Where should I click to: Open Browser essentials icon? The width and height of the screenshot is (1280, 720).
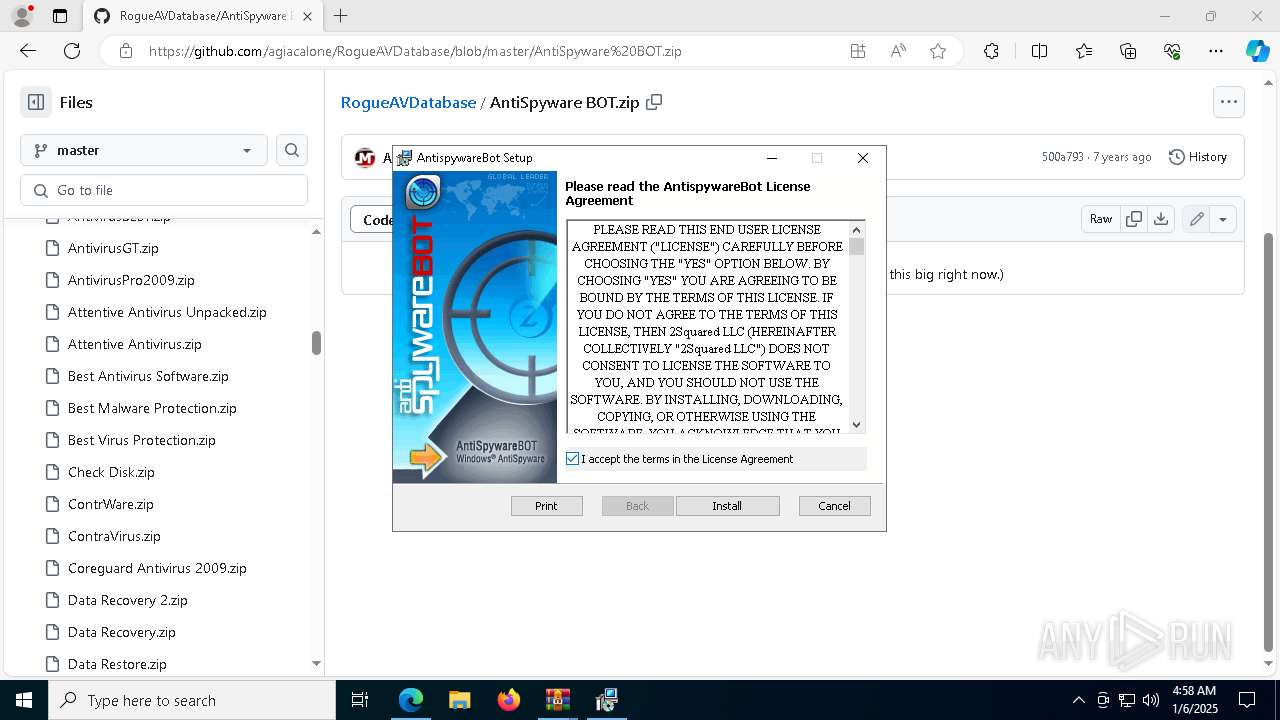tap(1172, 51)
